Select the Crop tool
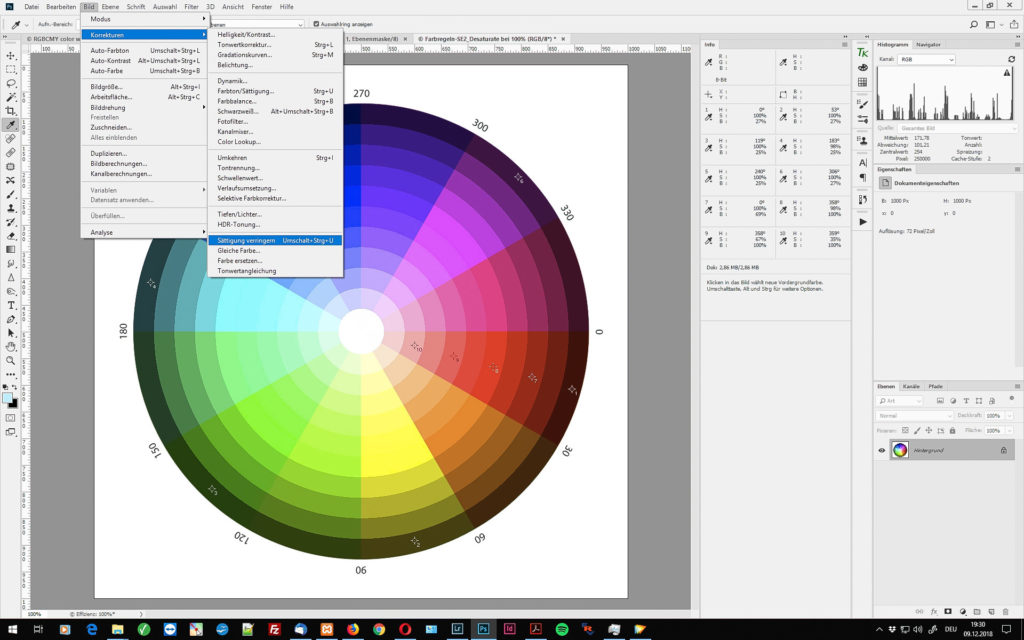Viewport: 1024px width, 640px height. click(11, 111)
